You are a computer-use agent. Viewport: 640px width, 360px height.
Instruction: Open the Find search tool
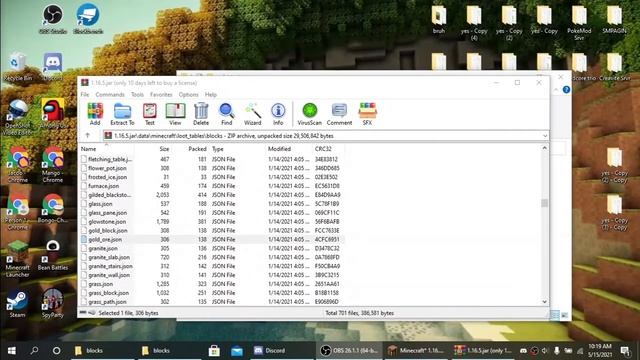227,114
